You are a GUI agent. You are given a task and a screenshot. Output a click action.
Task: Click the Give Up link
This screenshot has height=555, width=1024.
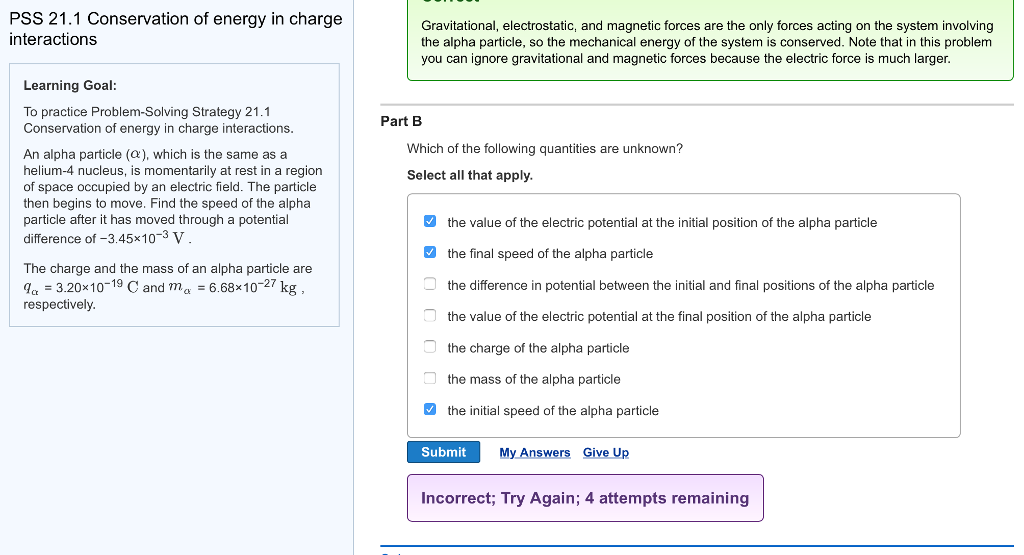pyautogui.click(x=606, y=453)
